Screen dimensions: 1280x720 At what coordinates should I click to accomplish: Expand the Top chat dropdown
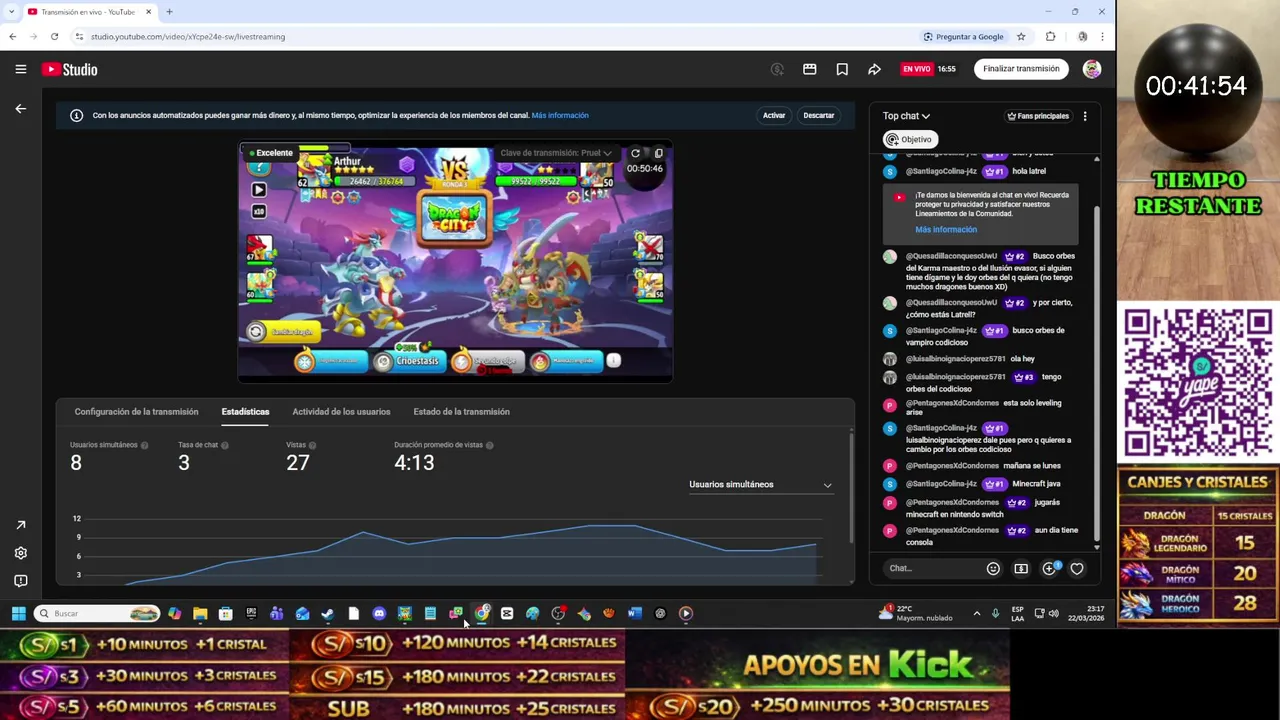coord(906,116)
